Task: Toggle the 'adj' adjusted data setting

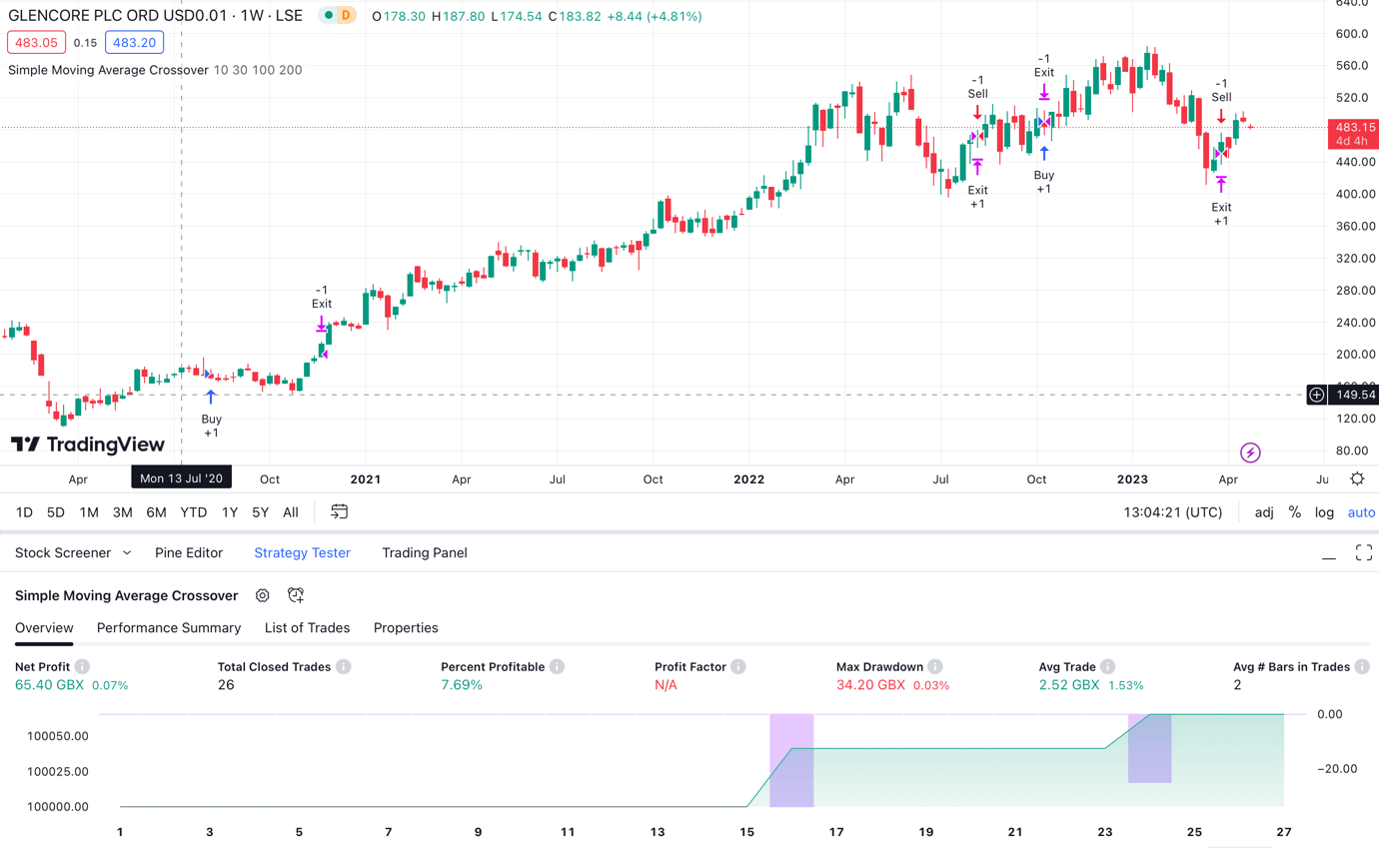Action: (1263, 512)
